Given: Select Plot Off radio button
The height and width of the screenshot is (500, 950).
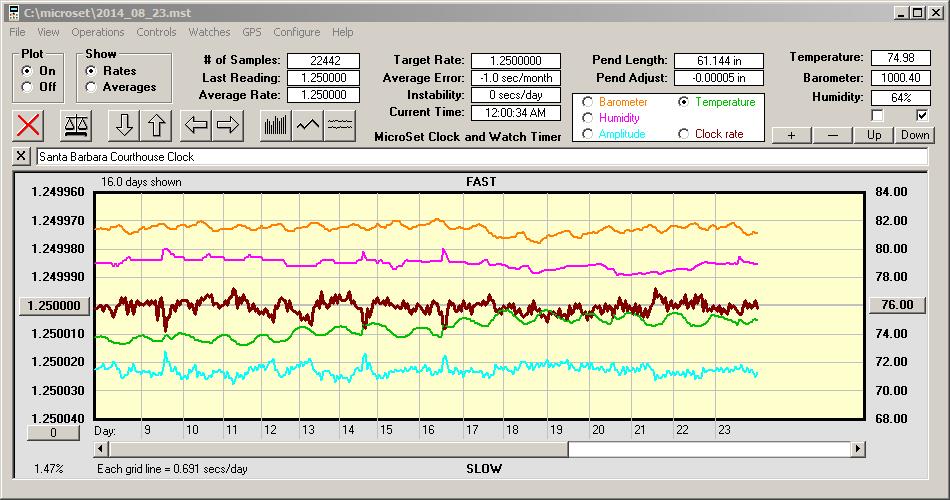Looking at the screenshot, I should click(27, 87).
